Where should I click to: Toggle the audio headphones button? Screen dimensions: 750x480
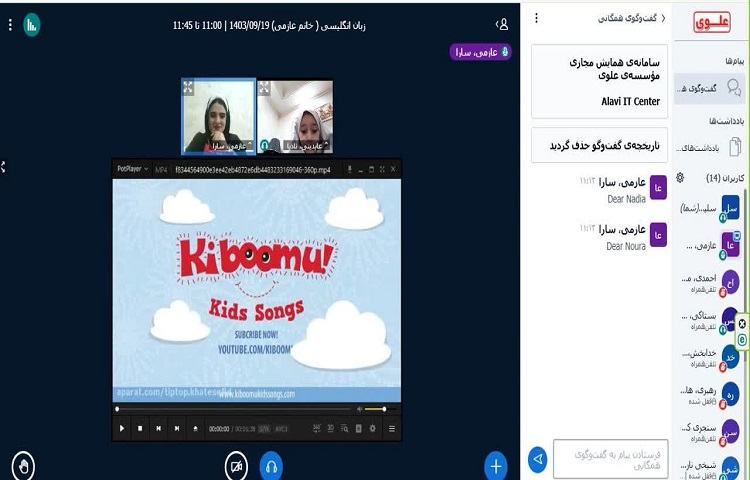click(271, 466)
